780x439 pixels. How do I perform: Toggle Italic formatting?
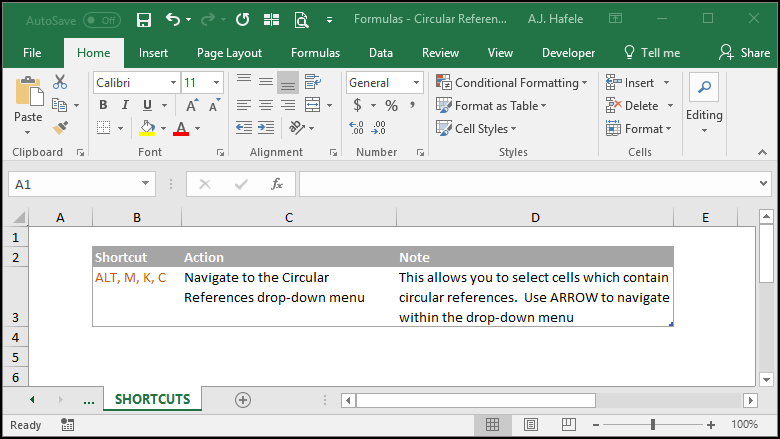[125, 105]
